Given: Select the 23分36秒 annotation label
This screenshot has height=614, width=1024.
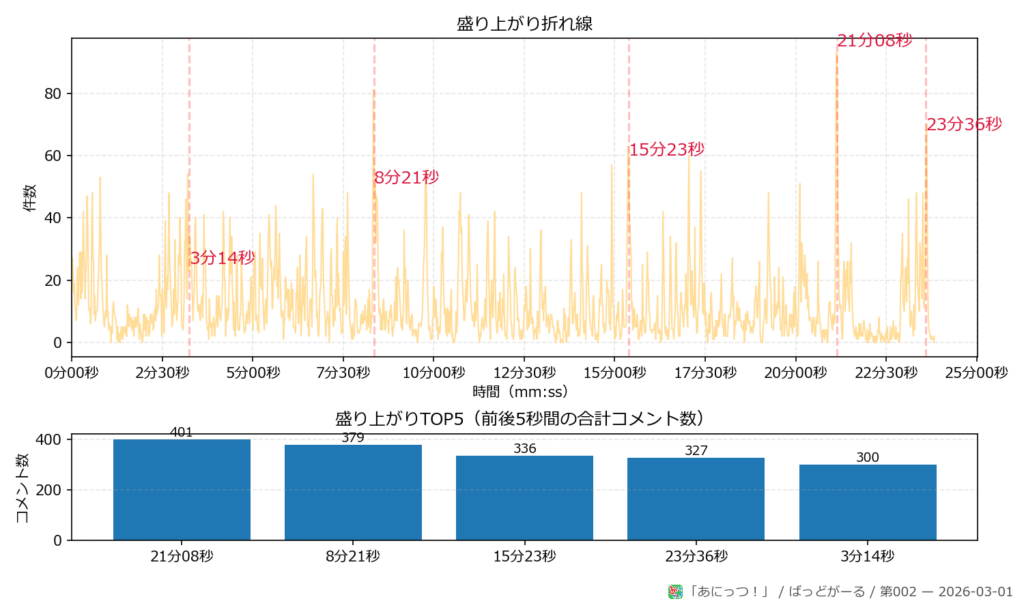Looking at the screenshot, I should point(963,124).
